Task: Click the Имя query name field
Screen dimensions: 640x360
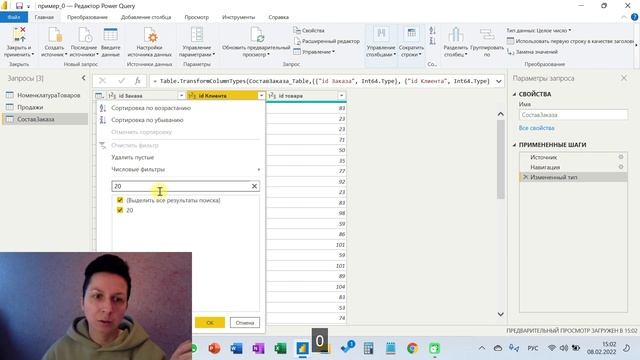Action: click(x=573, y=115)
